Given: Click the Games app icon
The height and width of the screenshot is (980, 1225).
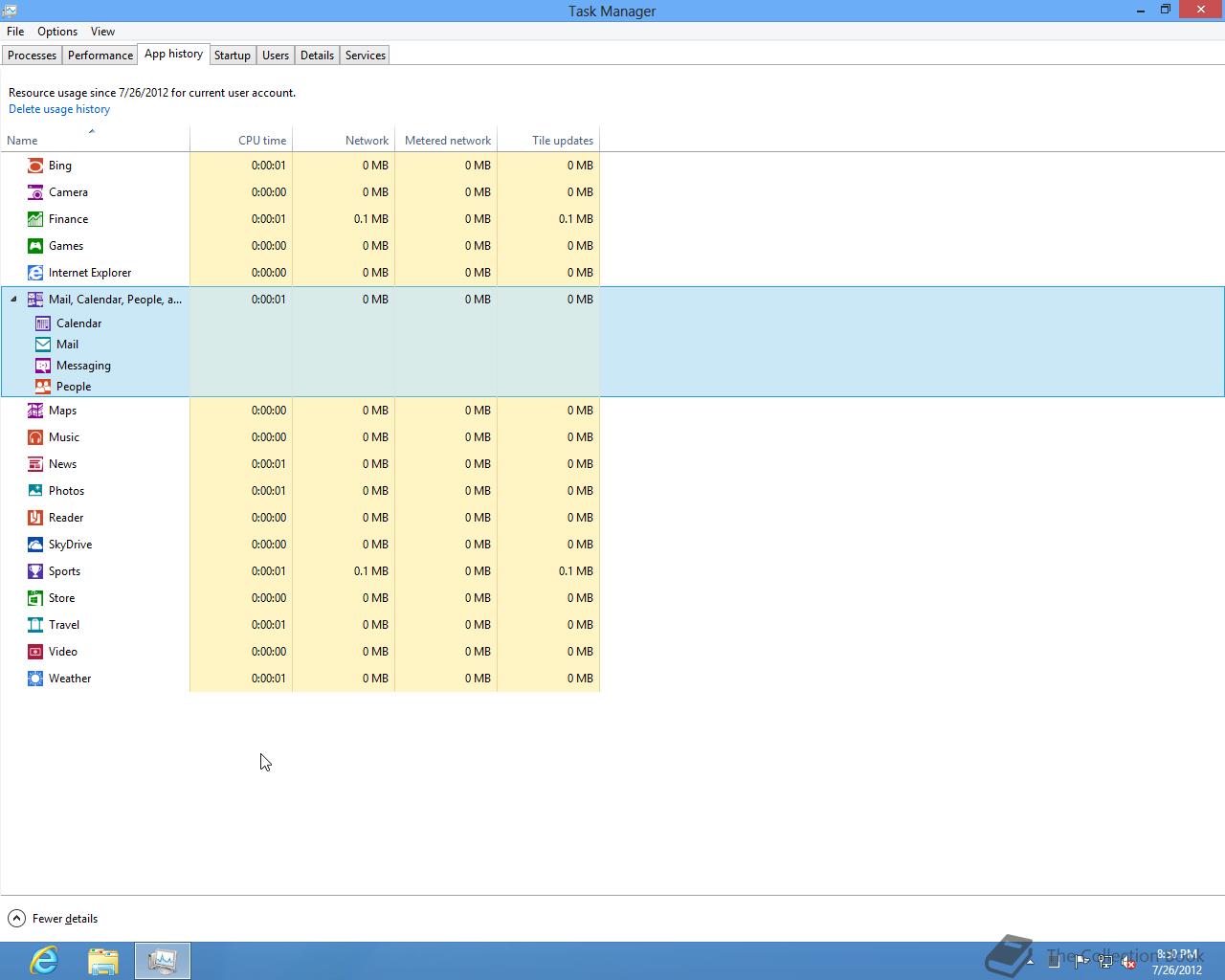Looking at the screenshot, I should pos(35,246).
